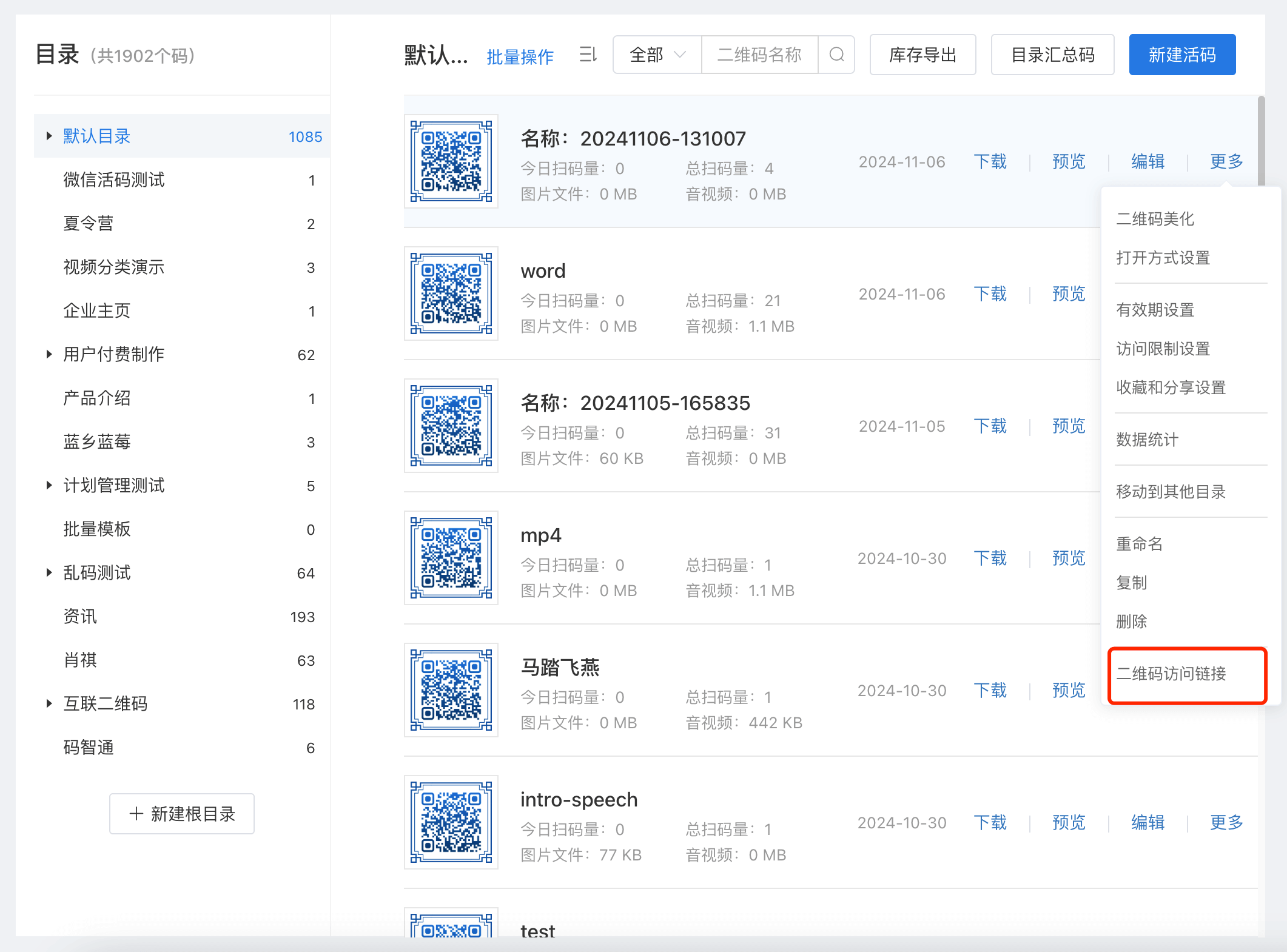Select 二维码访问链接 from the menu
This screenshot has height=952, width=1287.
pos(1171,674)
